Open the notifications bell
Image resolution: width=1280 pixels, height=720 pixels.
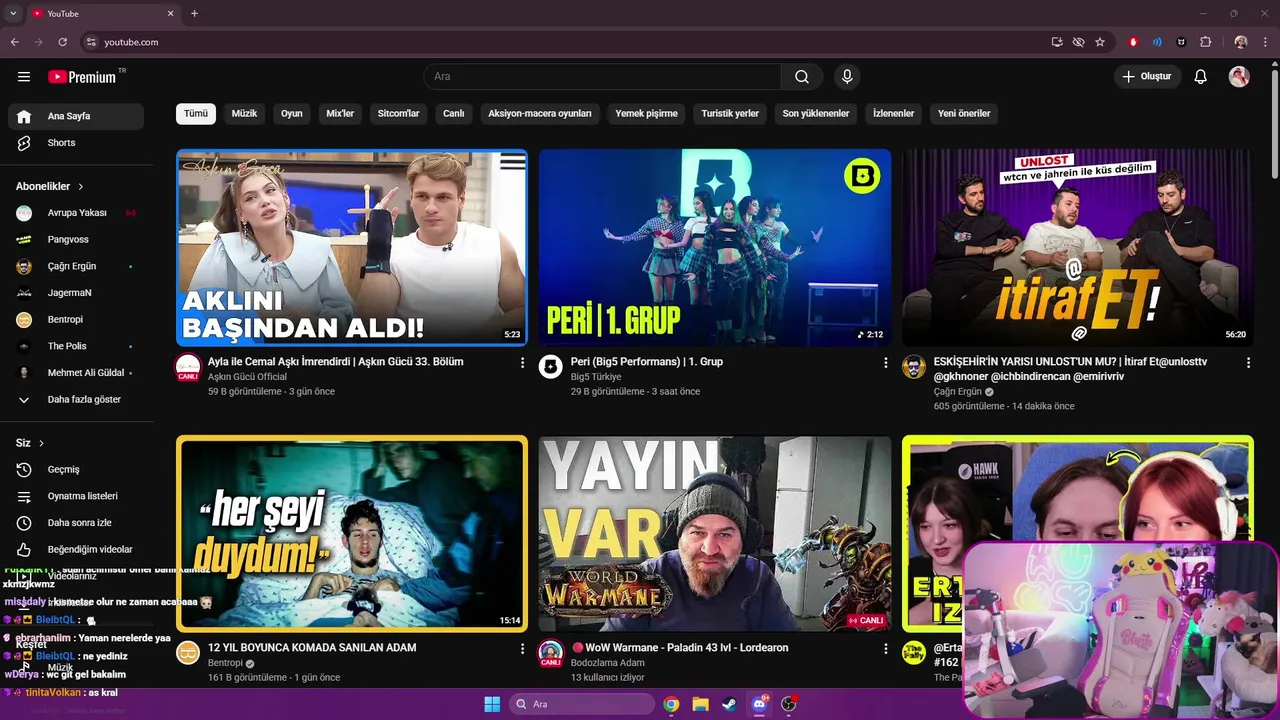coord(1201,77)
